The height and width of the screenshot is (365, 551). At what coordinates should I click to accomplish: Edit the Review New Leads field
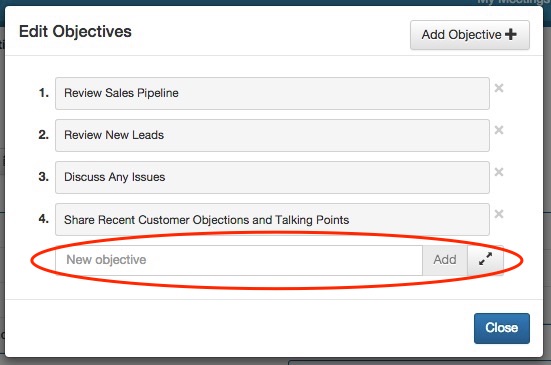click(272, 135)
